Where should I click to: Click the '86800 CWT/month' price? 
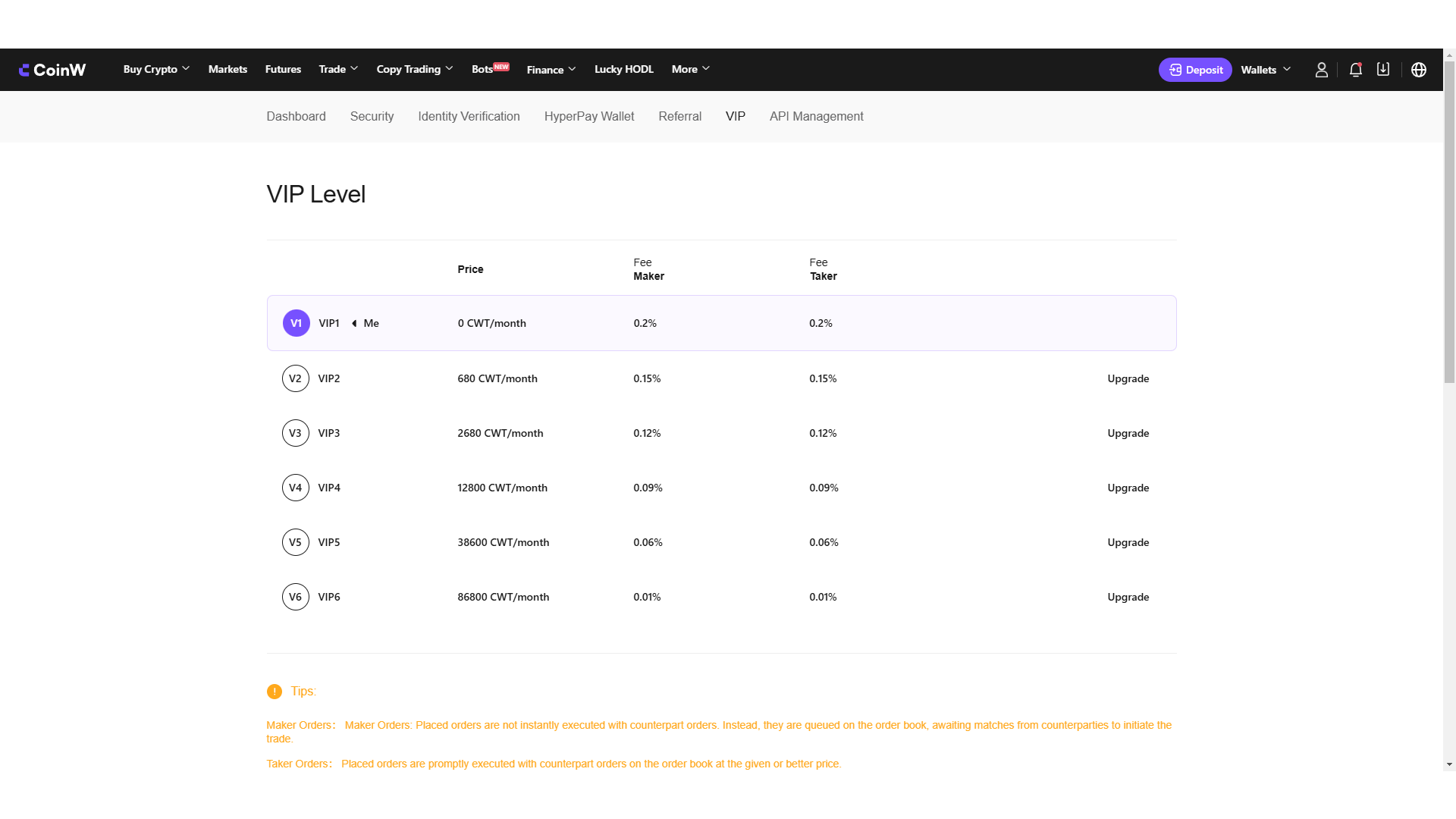[x=504, y=597]
